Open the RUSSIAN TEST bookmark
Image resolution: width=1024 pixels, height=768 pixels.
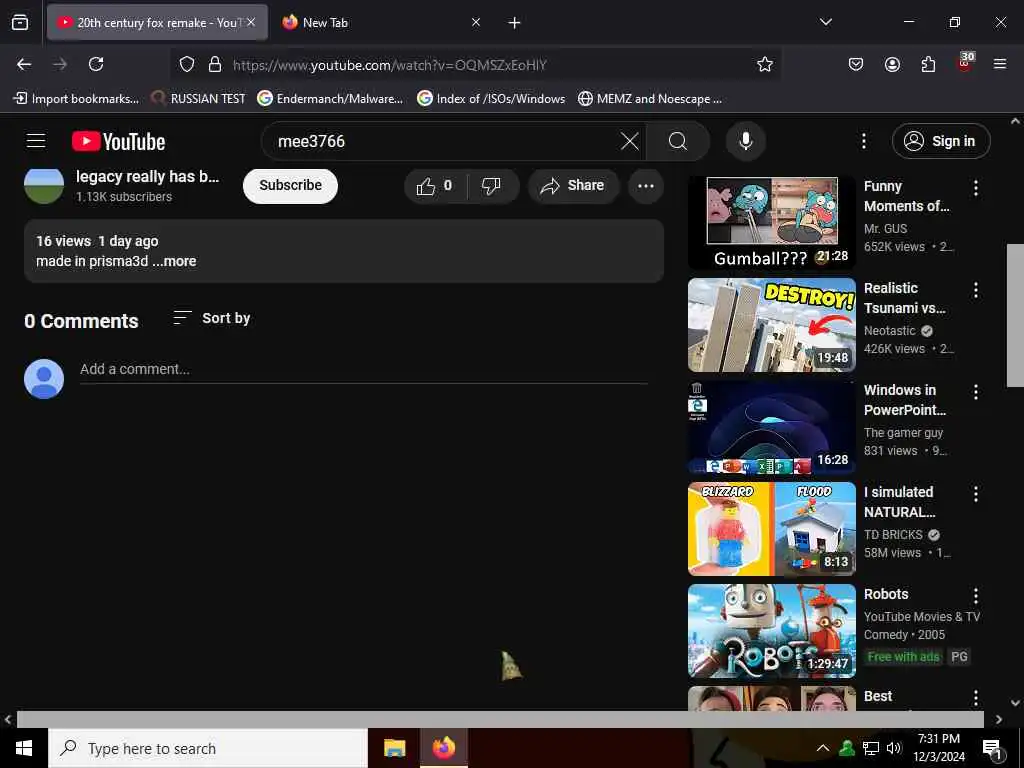pyautogui.click(x=198, y=99)
